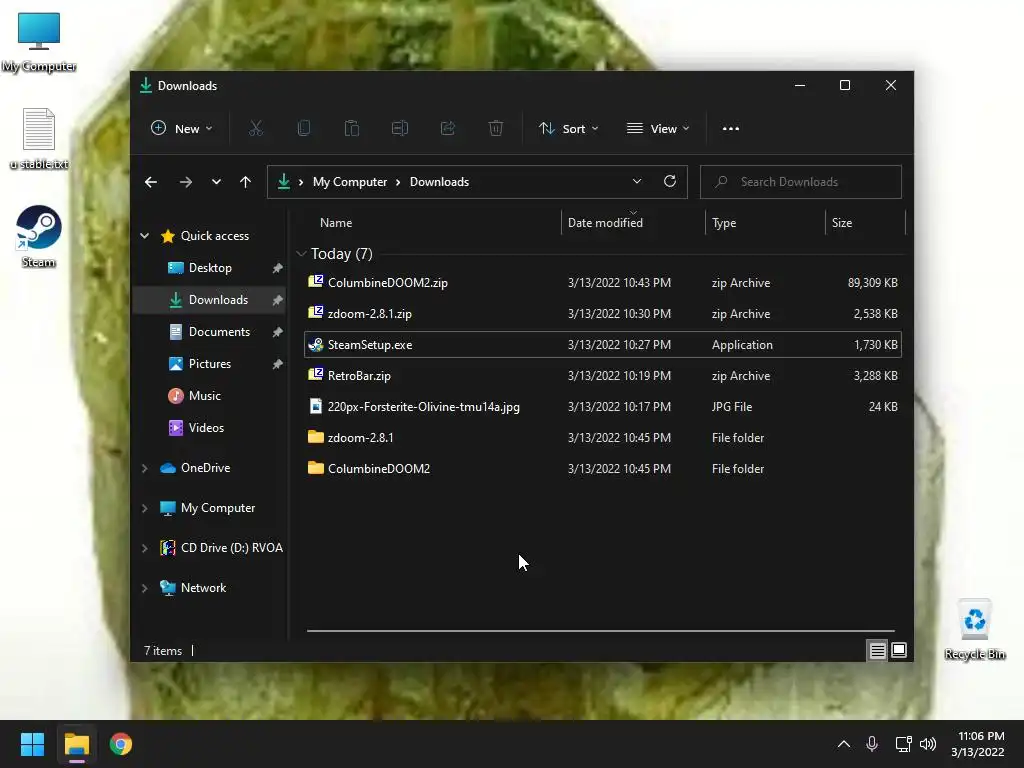Open recent locations chevron dropdown

click(216, 182)
